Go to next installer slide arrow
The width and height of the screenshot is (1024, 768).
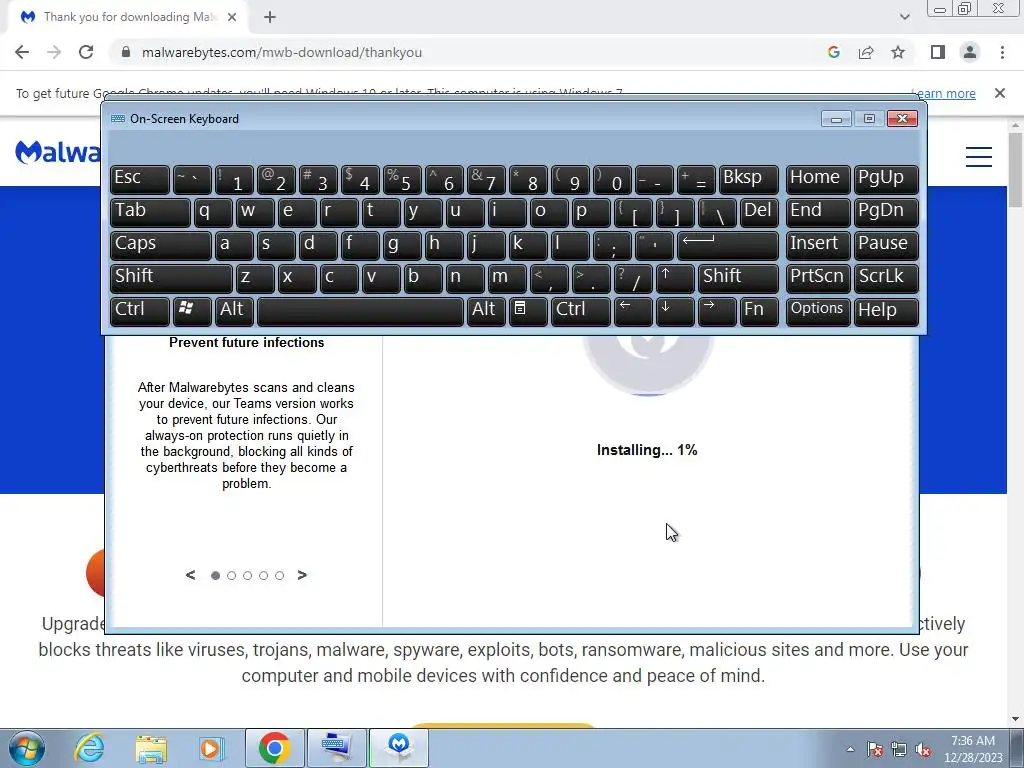(302, 575)
